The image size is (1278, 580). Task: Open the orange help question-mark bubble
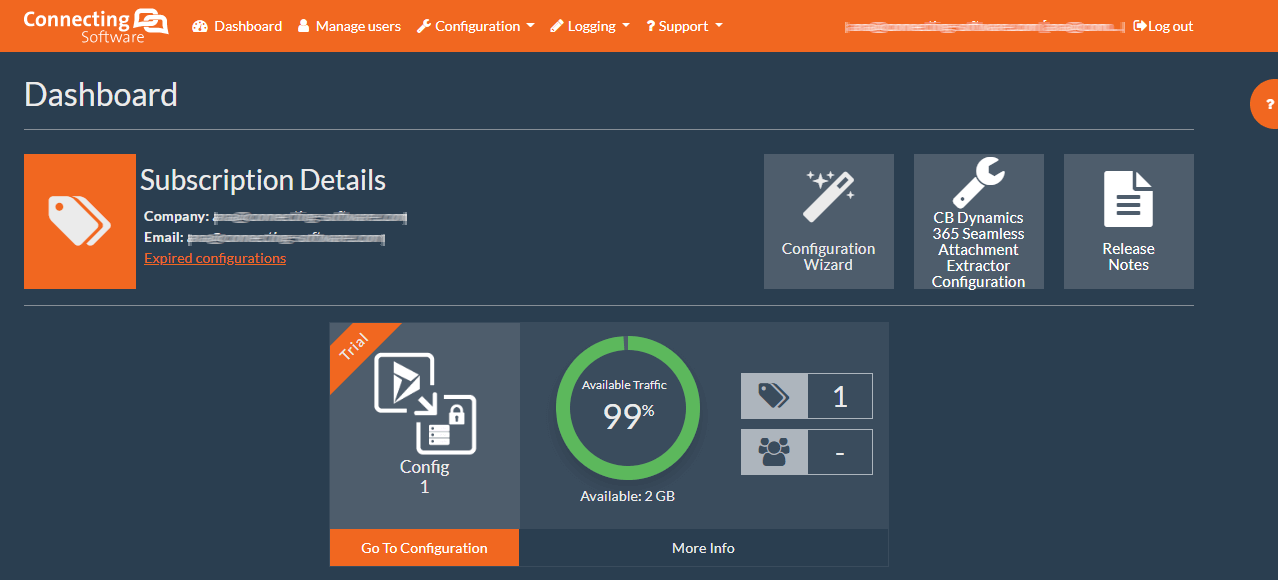1265,104
